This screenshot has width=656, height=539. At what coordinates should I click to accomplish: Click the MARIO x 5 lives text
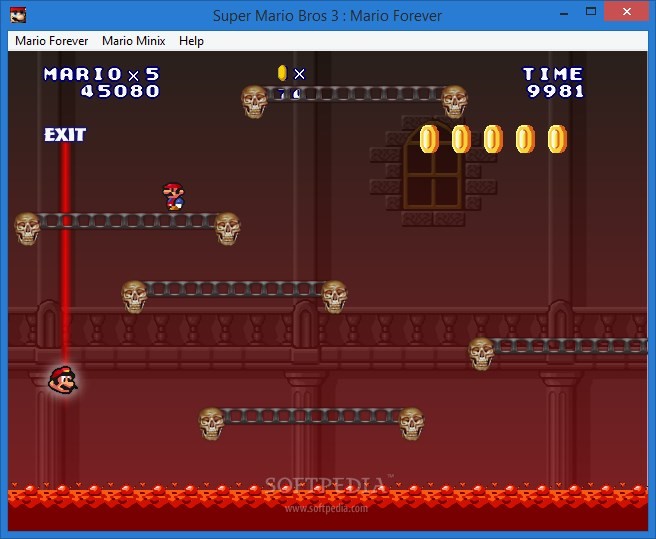(x=102, y=74)
